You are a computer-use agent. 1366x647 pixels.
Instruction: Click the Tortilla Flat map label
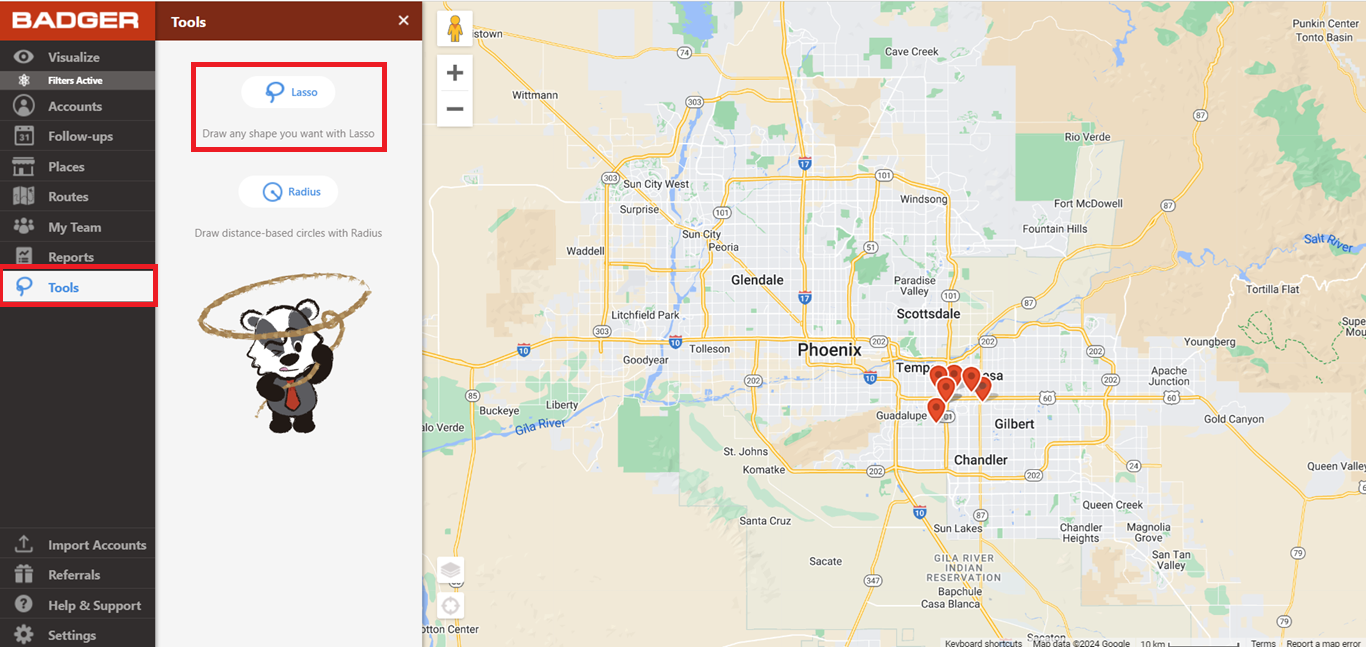click(1272, 289)
